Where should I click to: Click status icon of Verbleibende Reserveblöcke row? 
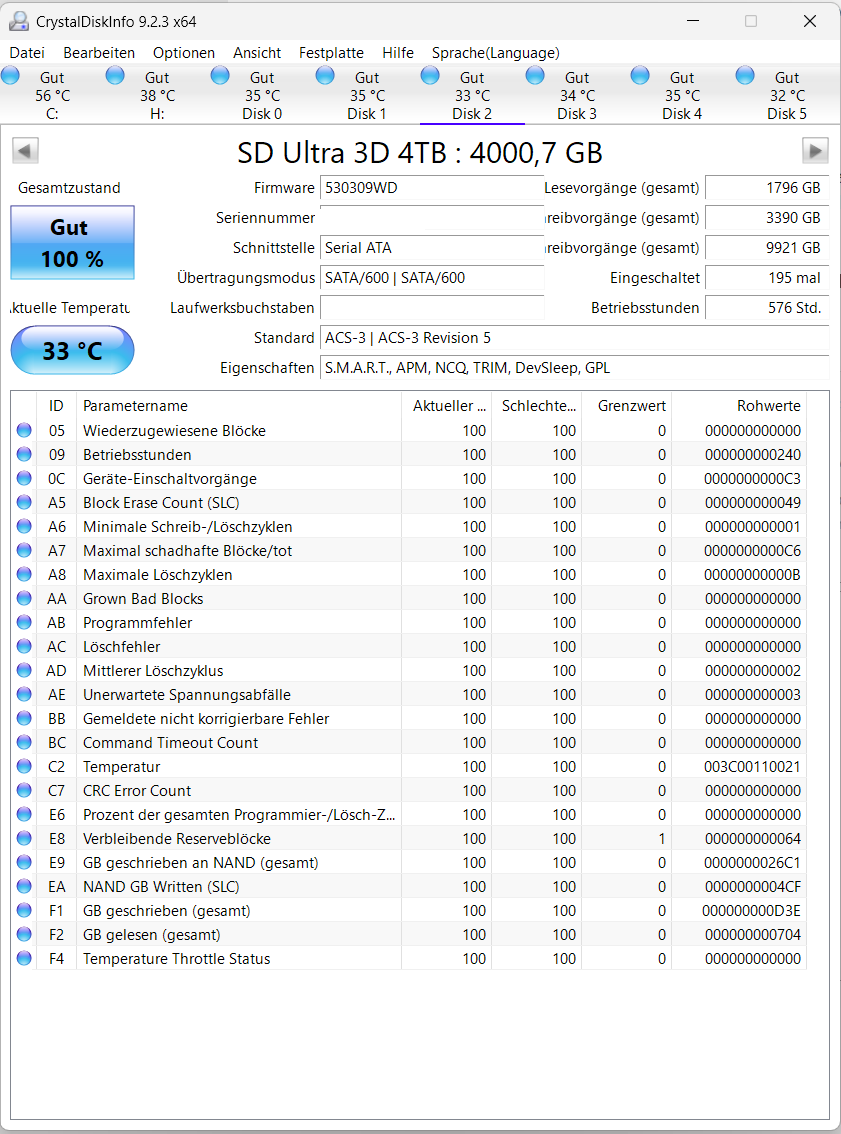[24, 838]
